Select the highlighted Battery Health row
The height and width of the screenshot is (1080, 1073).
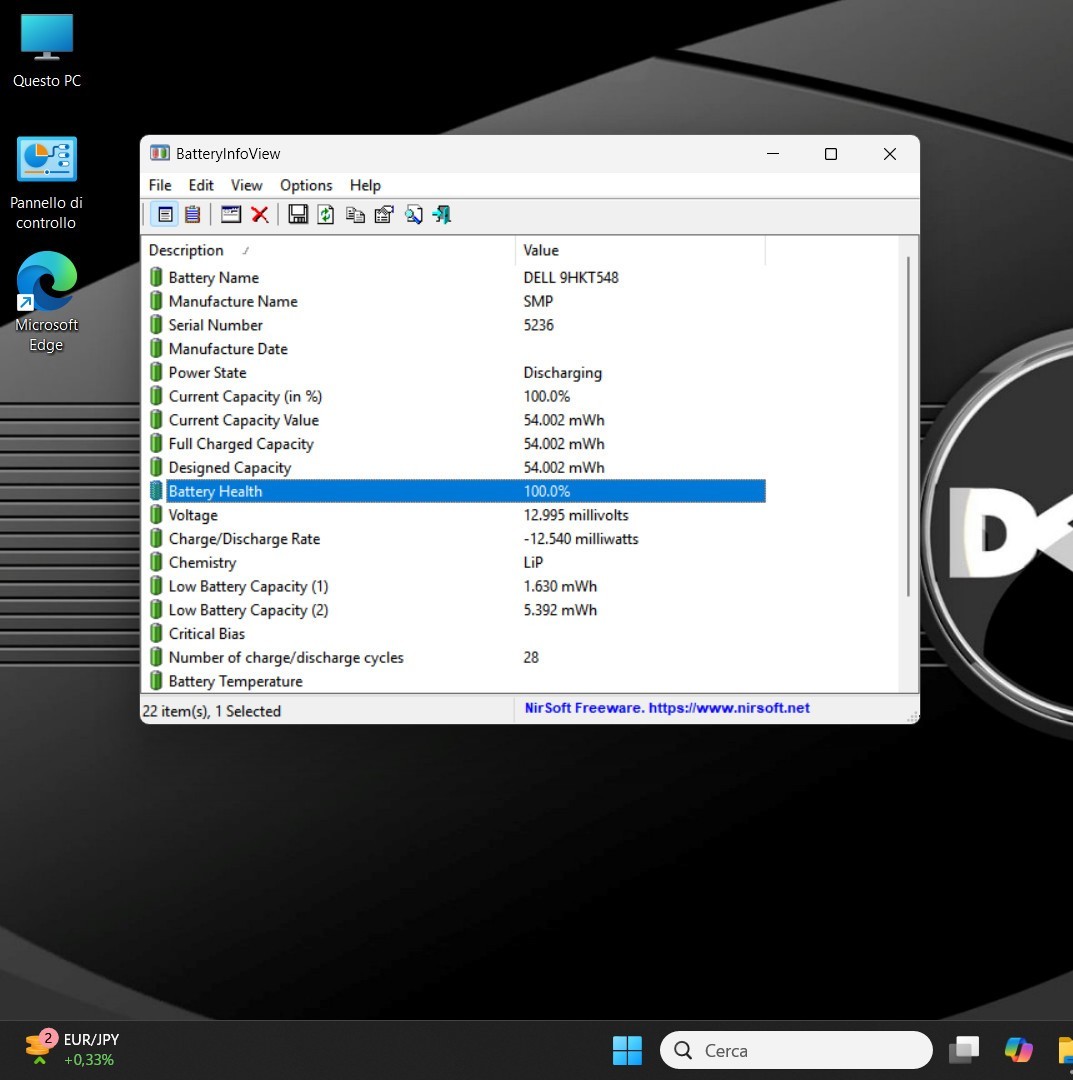coord(455,492)
